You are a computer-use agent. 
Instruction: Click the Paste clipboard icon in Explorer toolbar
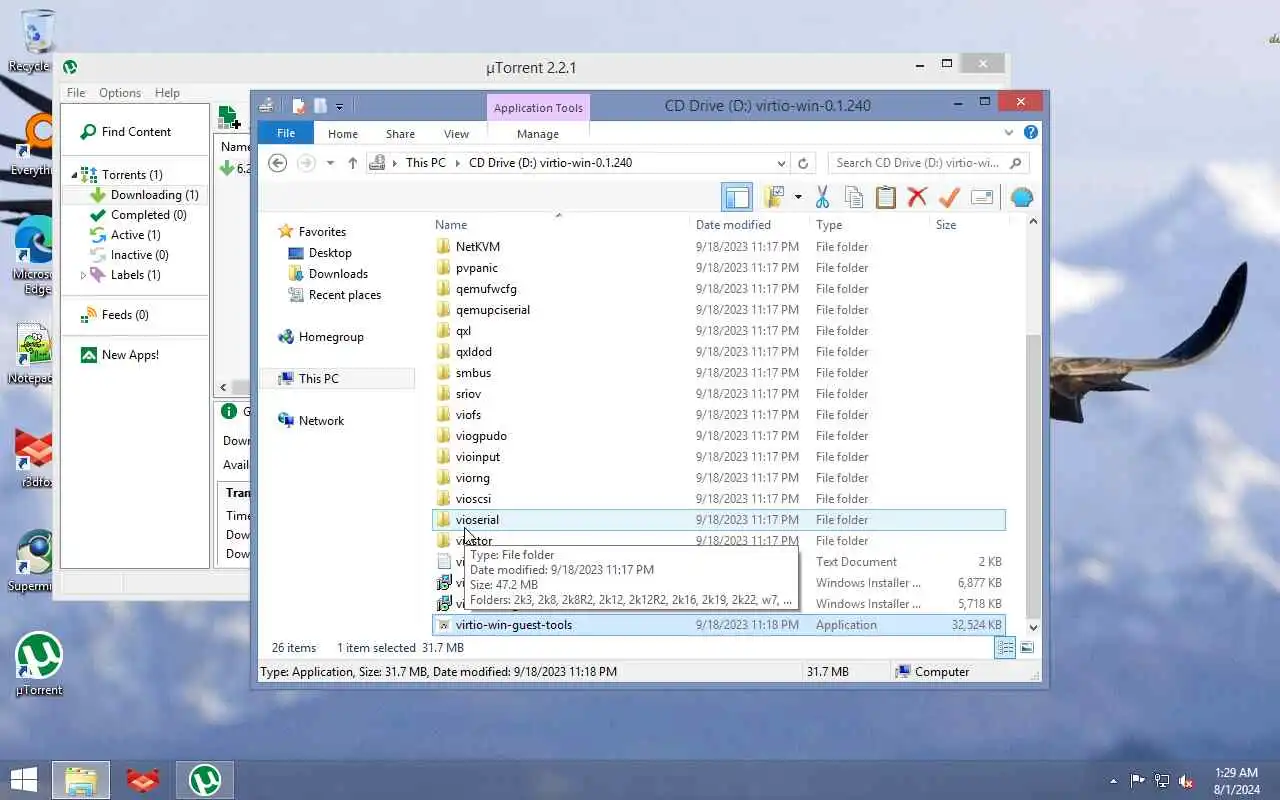tap(885, 197)
